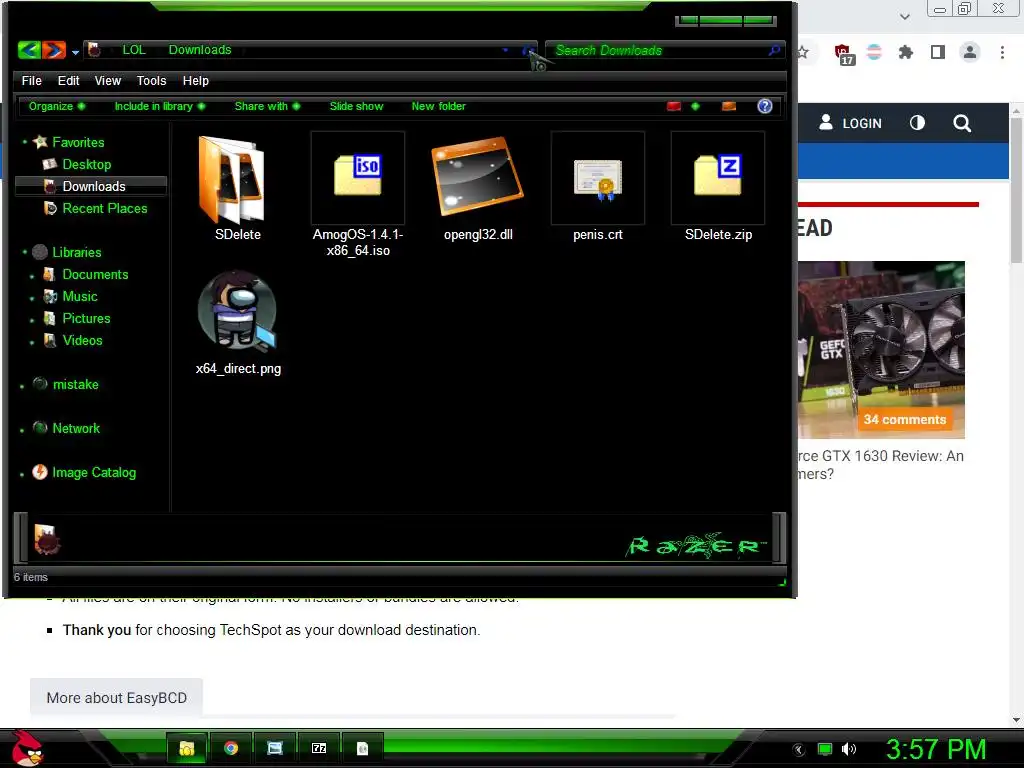Screen dimensions: 1024x768
Task: Click the Chrome extensions puzzle icon
Action: [x=905, y=52]
